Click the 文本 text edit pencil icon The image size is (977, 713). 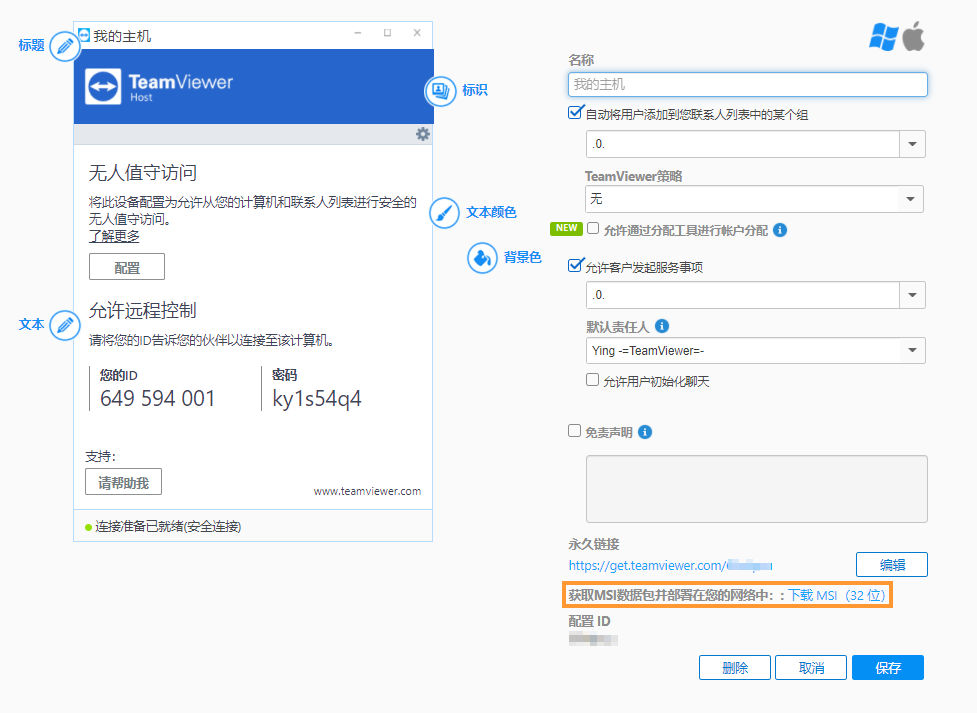click(x=64, y=325)
